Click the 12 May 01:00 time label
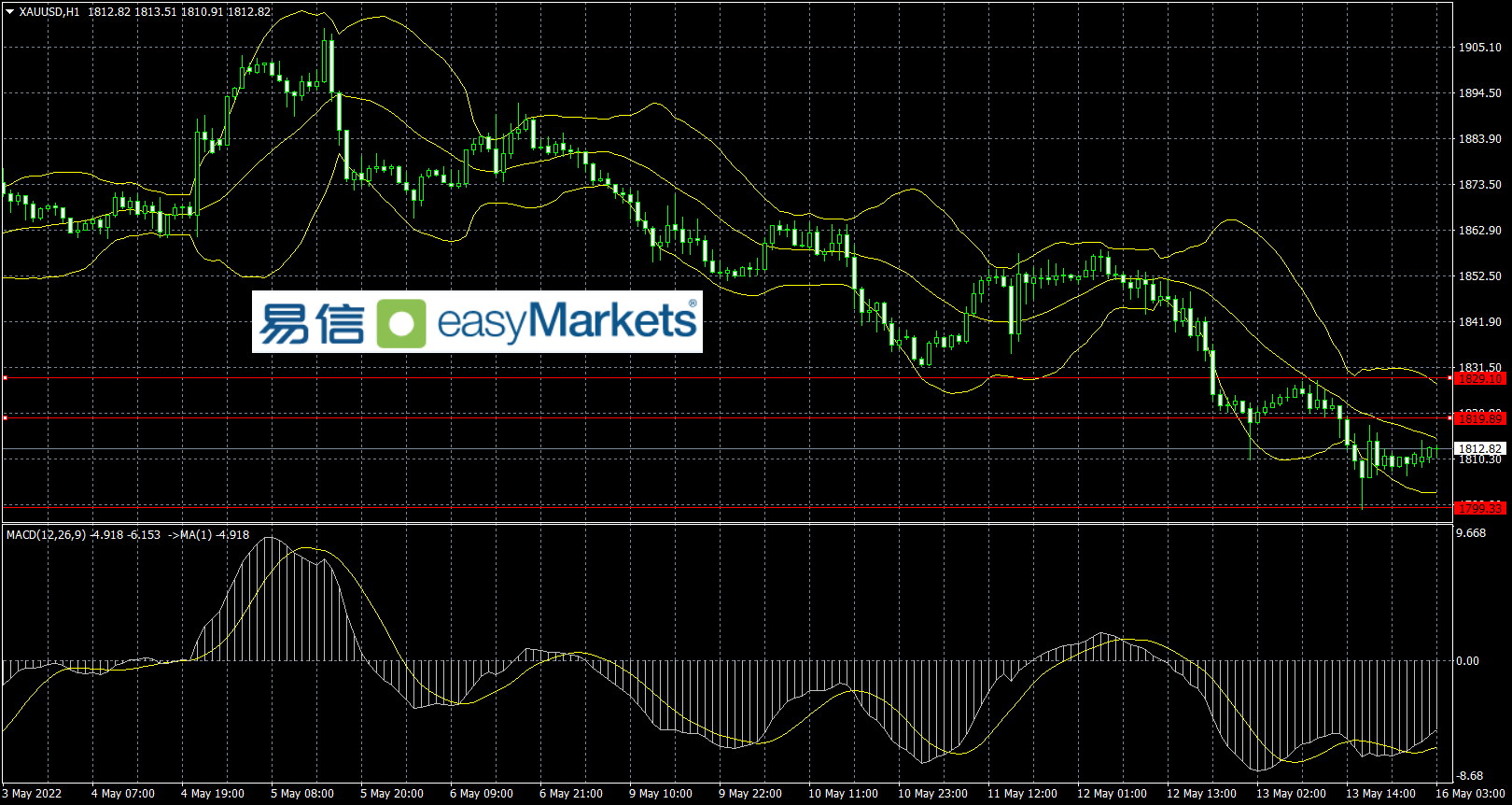The width and height of the screenshot is (1512, 805). tap(1112, 794)
